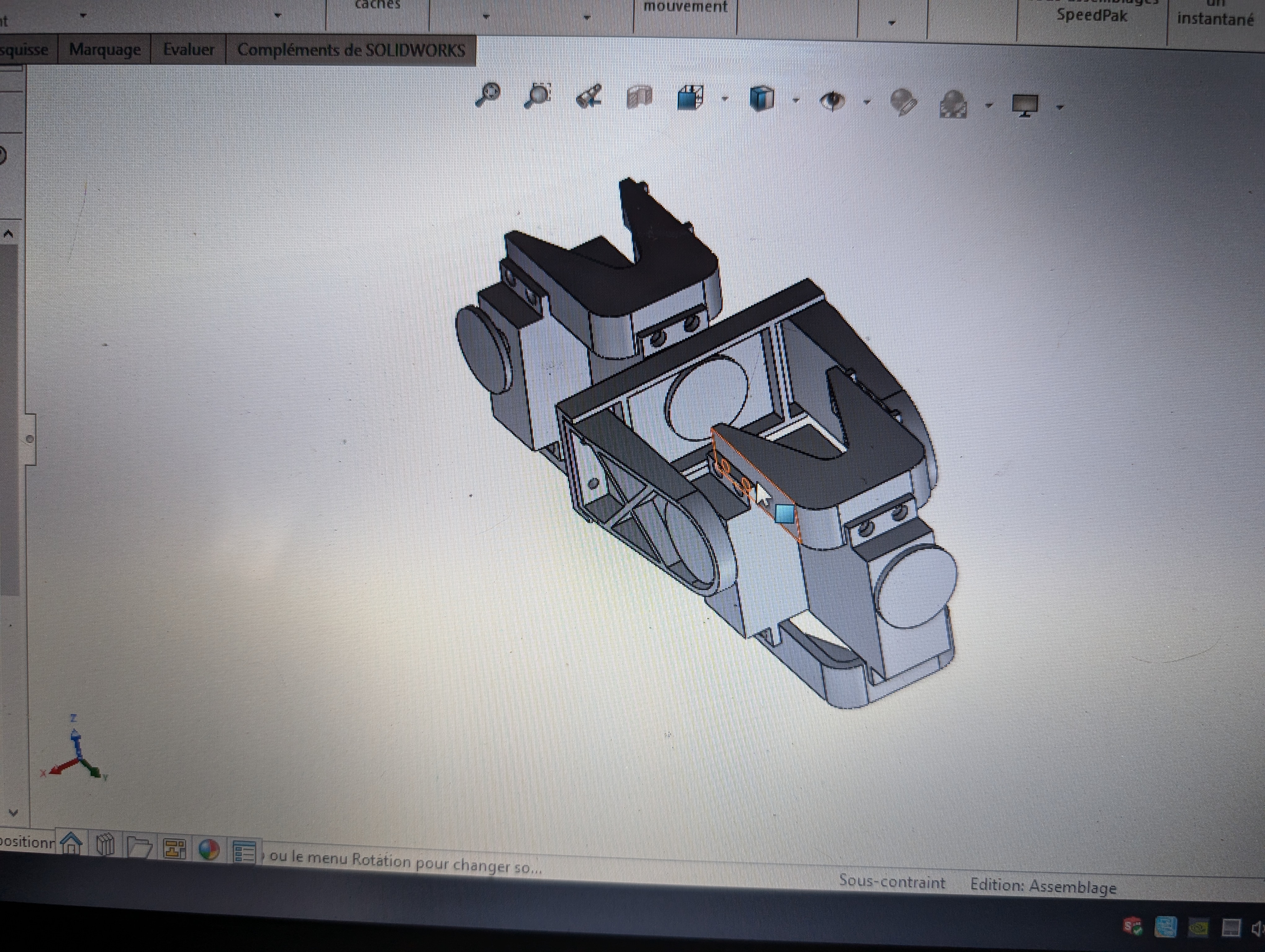Viewport: 1265px width, 952px height.
Task: Switch to the Evaluer tab
Action: coord(189,50)
